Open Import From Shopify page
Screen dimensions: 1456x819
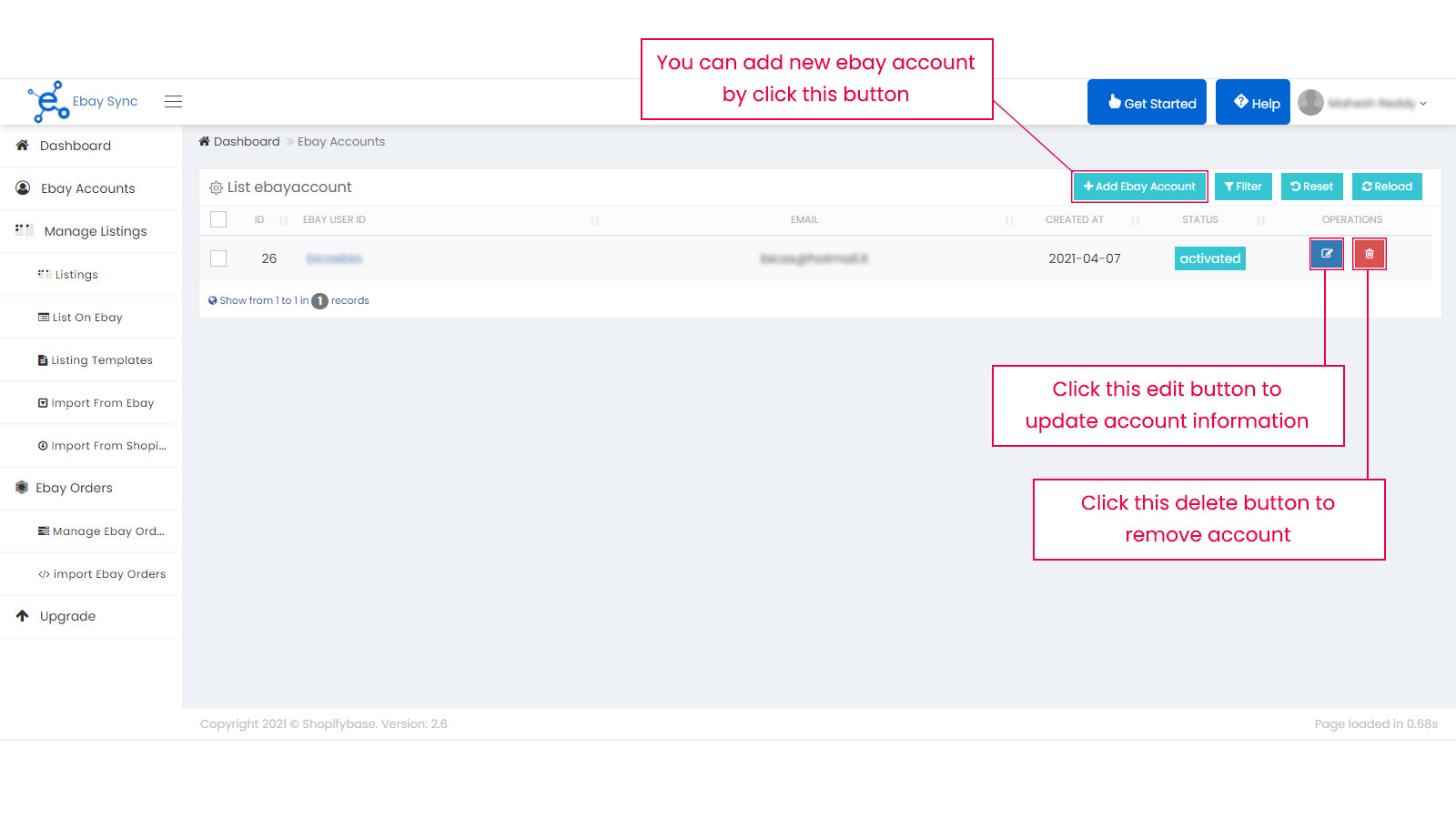click(x=89, y=445)
